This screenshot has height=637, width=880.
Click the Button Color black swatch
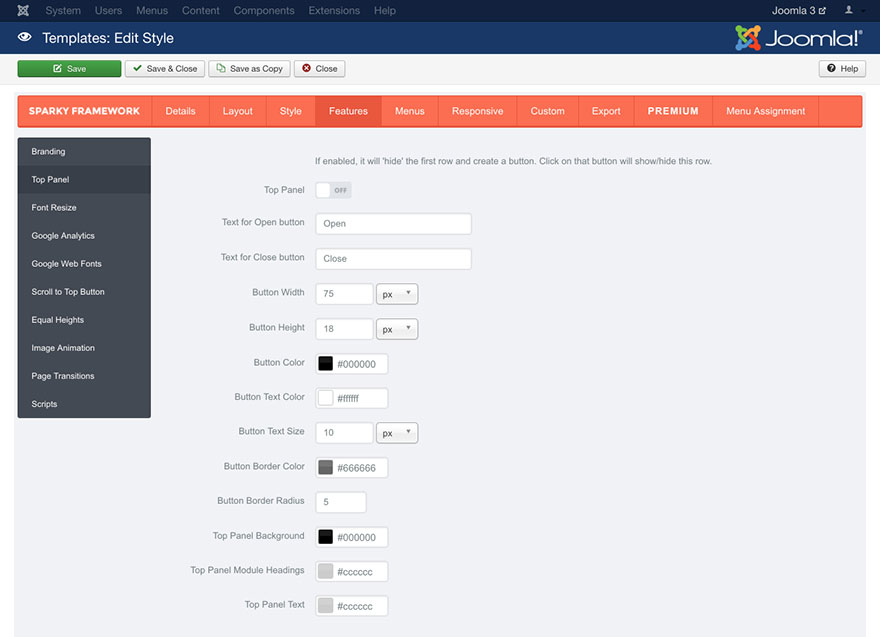pos(326,364)
